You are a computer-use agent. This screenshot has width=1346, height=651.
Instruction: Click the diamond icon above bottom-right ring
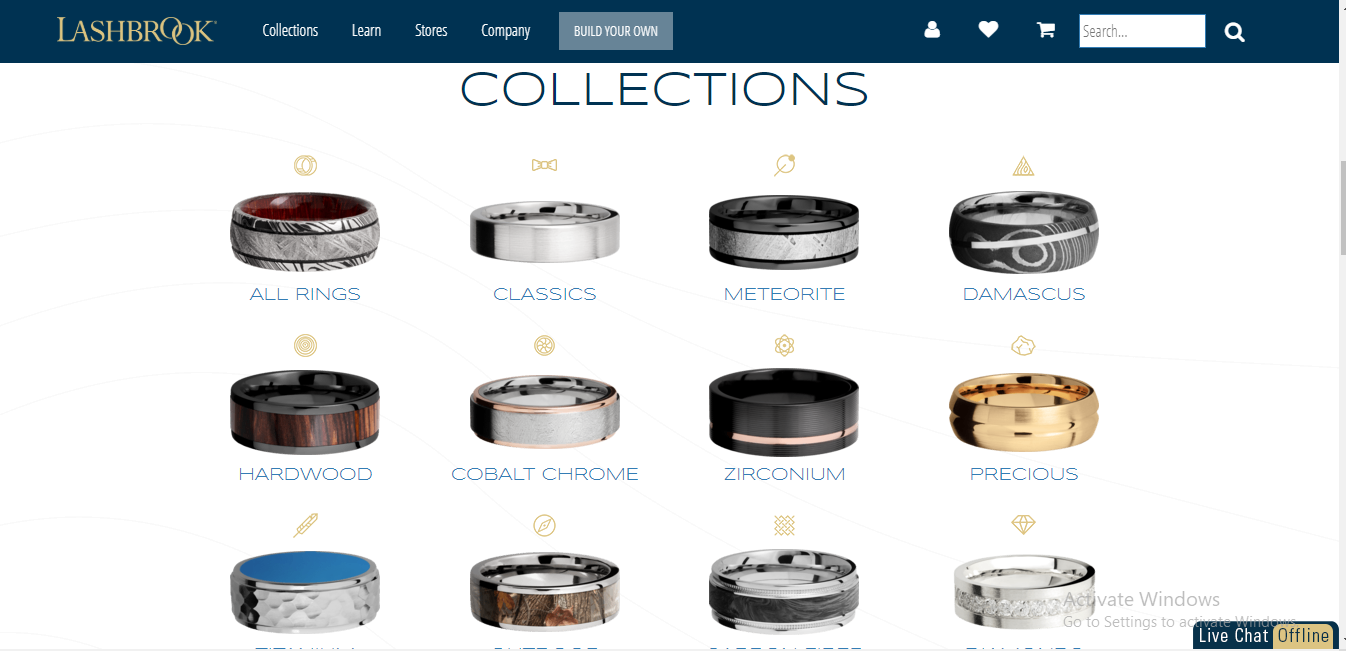pos(1023,524)
